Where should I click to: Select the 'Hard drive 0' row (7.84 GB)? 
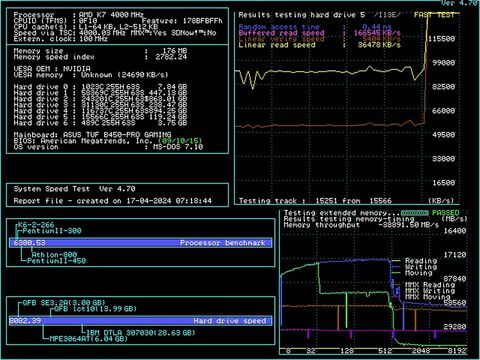coord(100,87)
